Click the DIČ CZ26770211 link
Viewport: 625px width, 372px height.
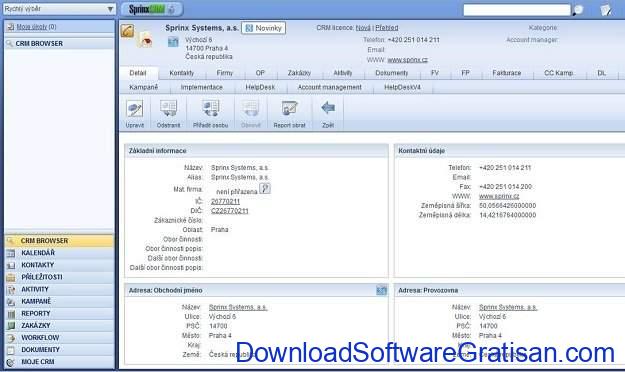230,211
